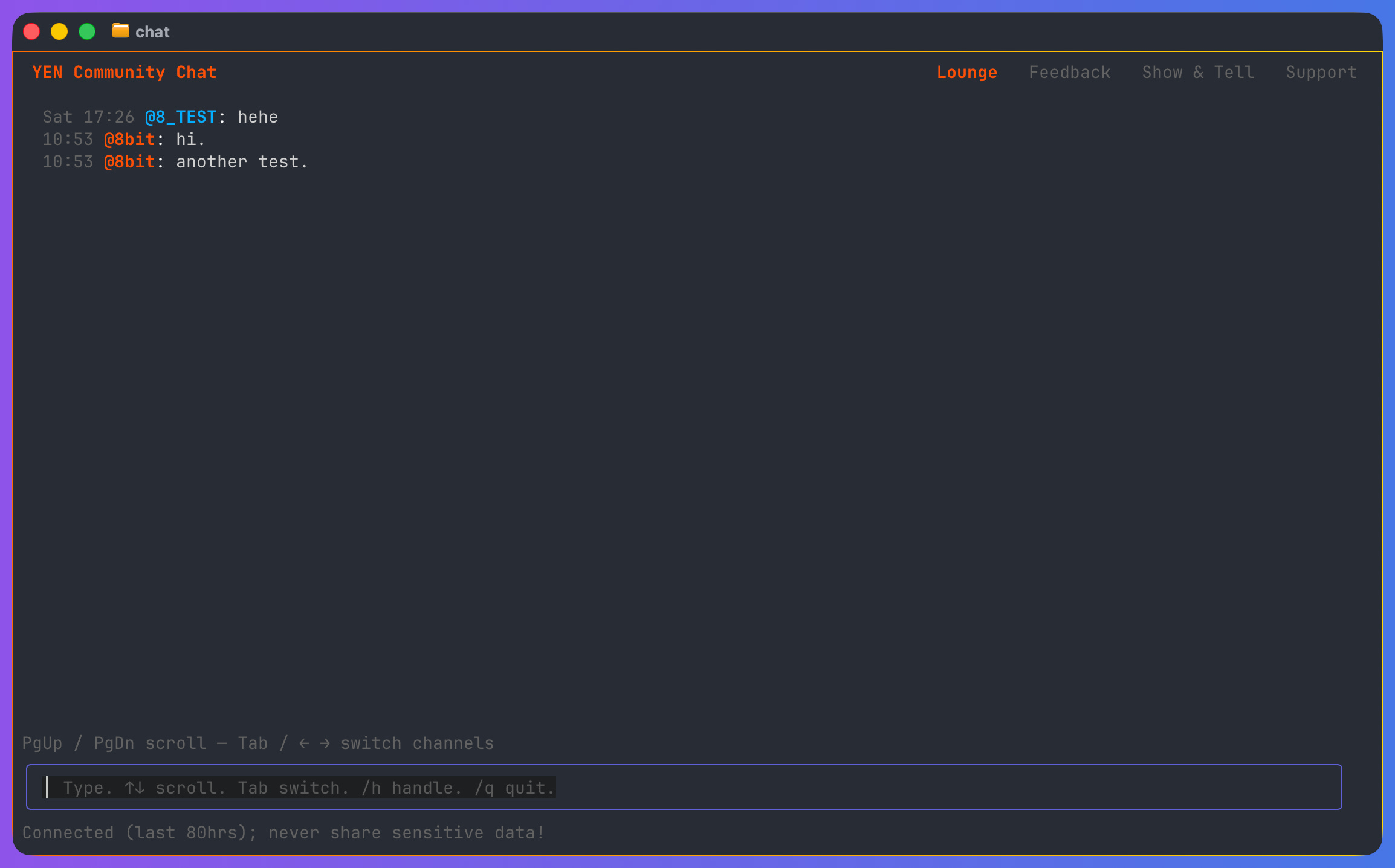Click the "hehe" message text

[257, 117]
